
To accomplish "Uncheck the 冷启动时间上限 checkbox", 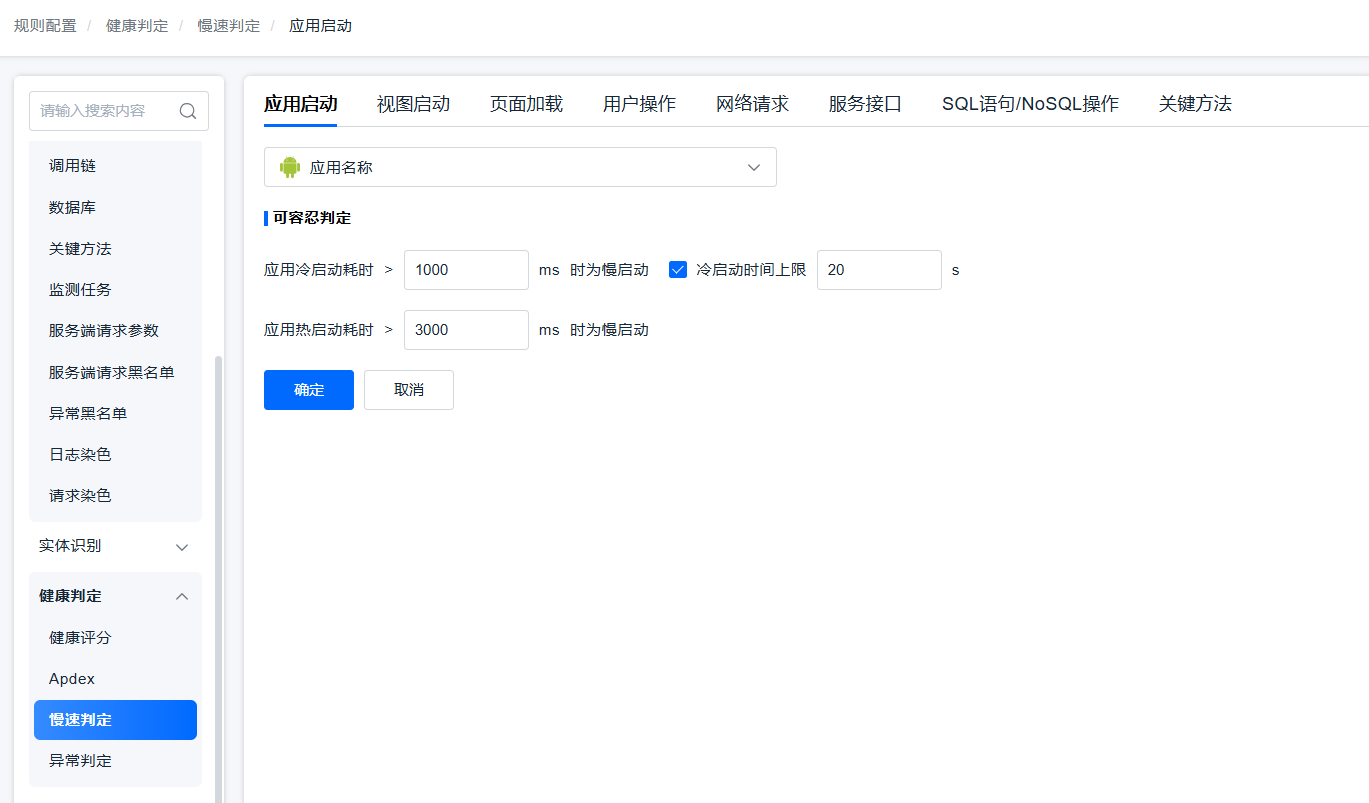I will (x=678, y=270).
